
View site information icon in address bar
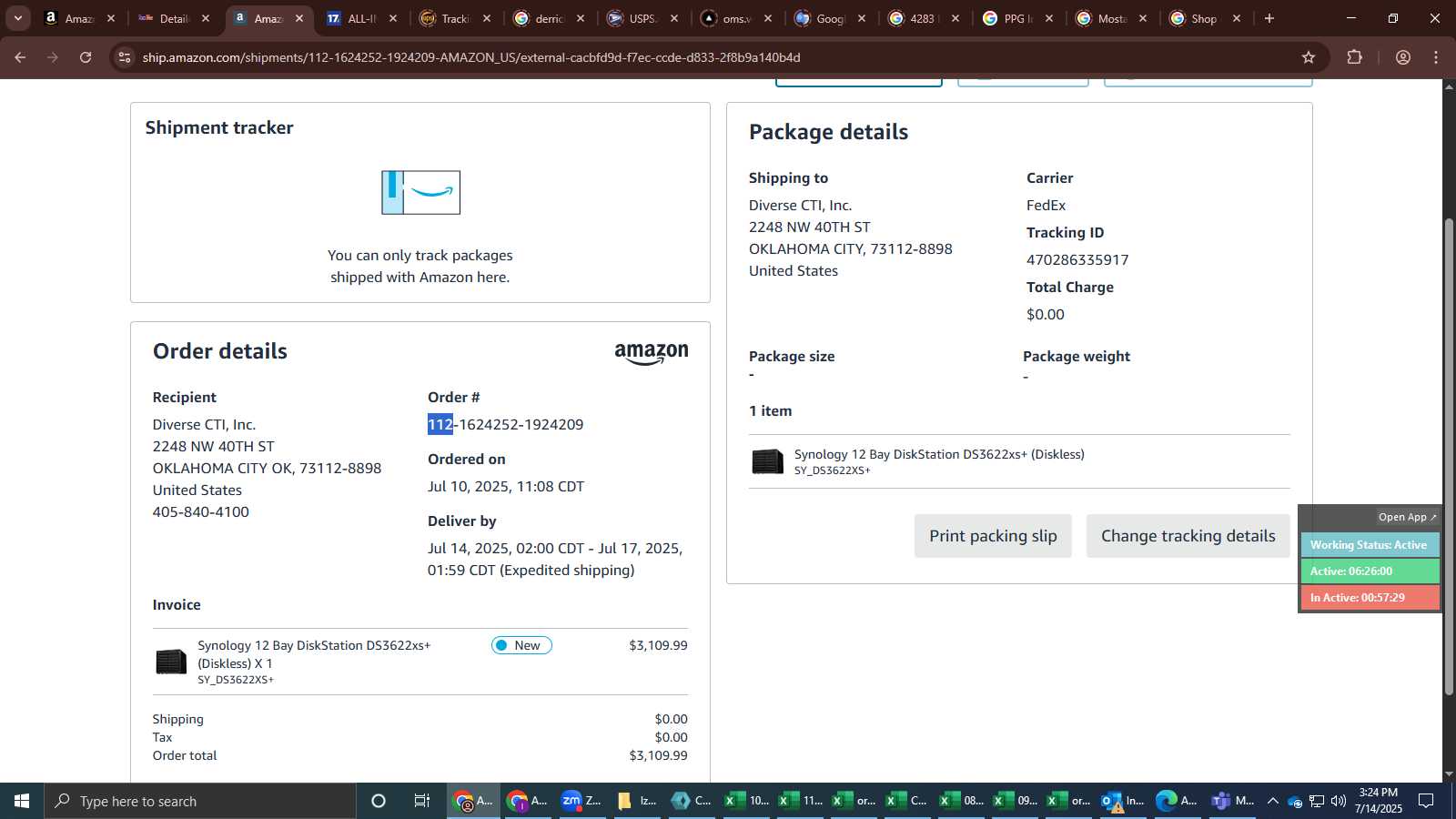[x=125, y=57]
